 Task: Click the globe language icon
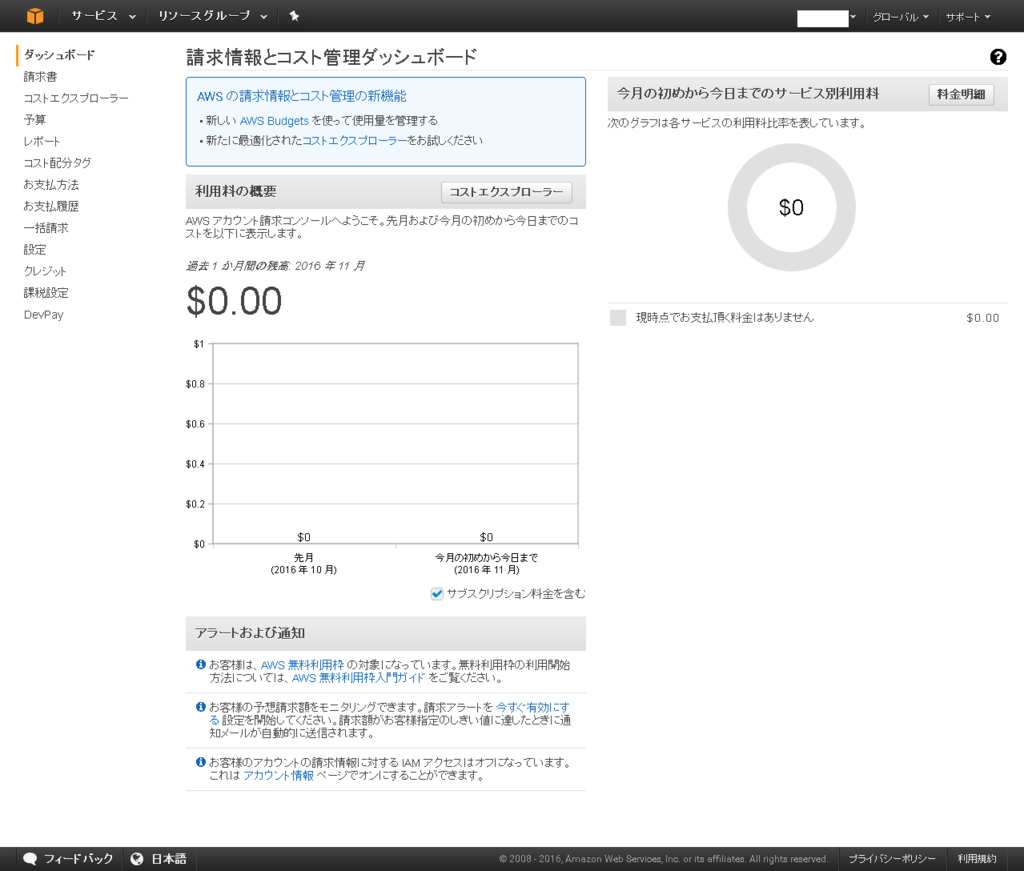pyautogui.click(x=136, y=859)
